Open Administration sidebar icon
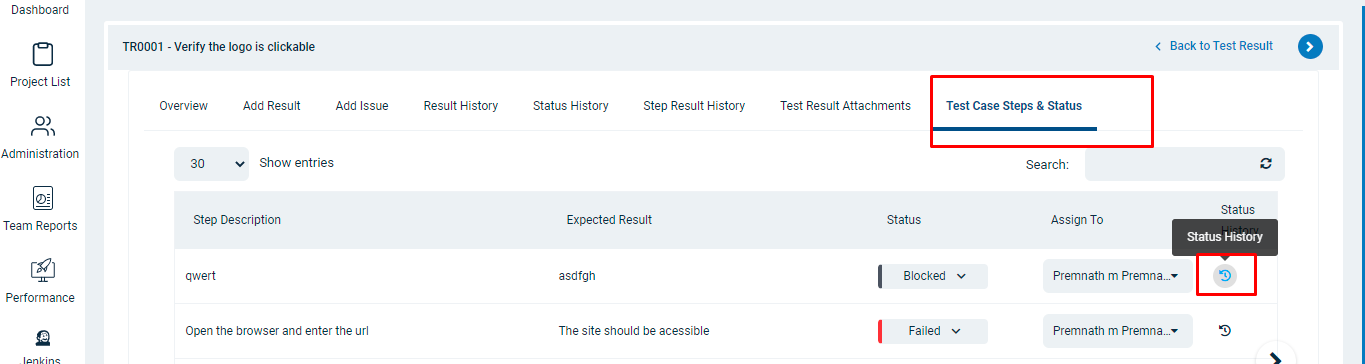The width and height of the screenshot is (1365, 364). coord(43,126)
